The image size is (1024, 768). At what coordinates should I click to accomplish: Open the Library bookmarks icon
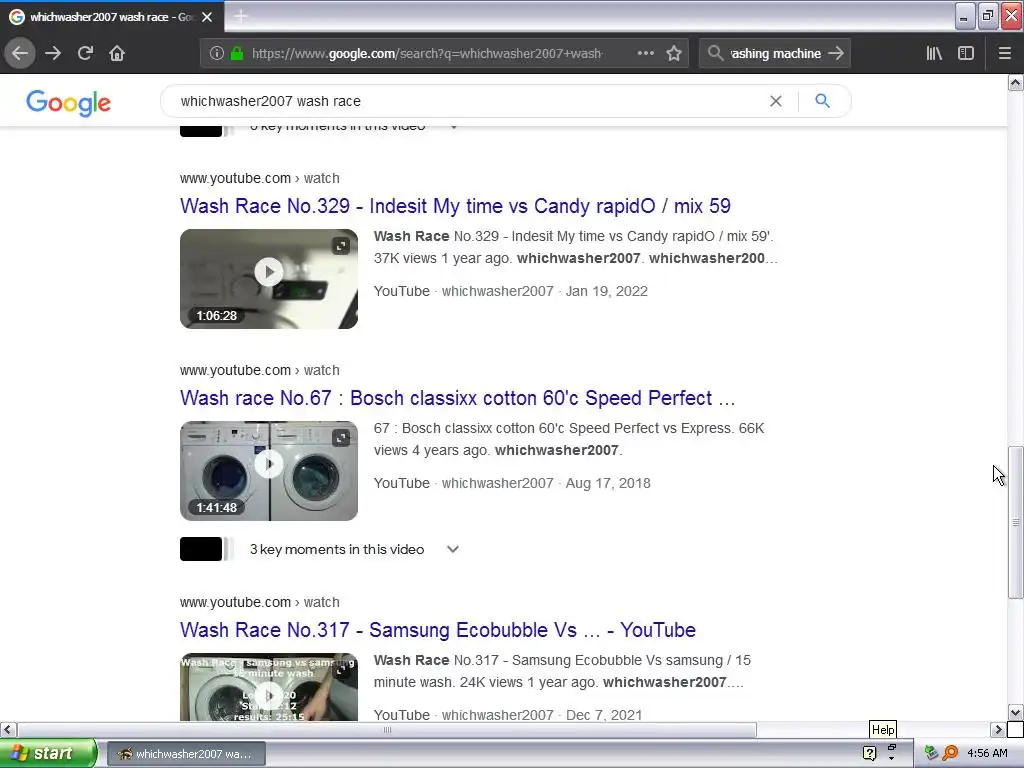click(934, 53)
